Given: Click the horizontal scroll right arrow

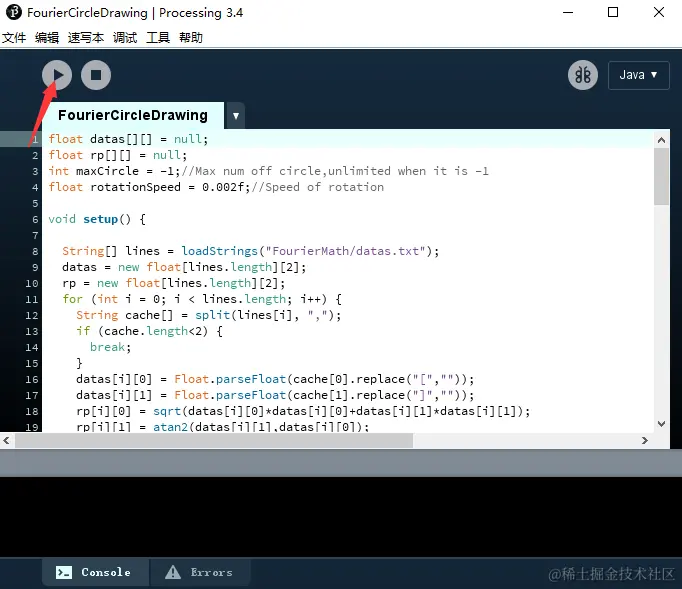Looking at the screenshot, I should pos(645,440).
